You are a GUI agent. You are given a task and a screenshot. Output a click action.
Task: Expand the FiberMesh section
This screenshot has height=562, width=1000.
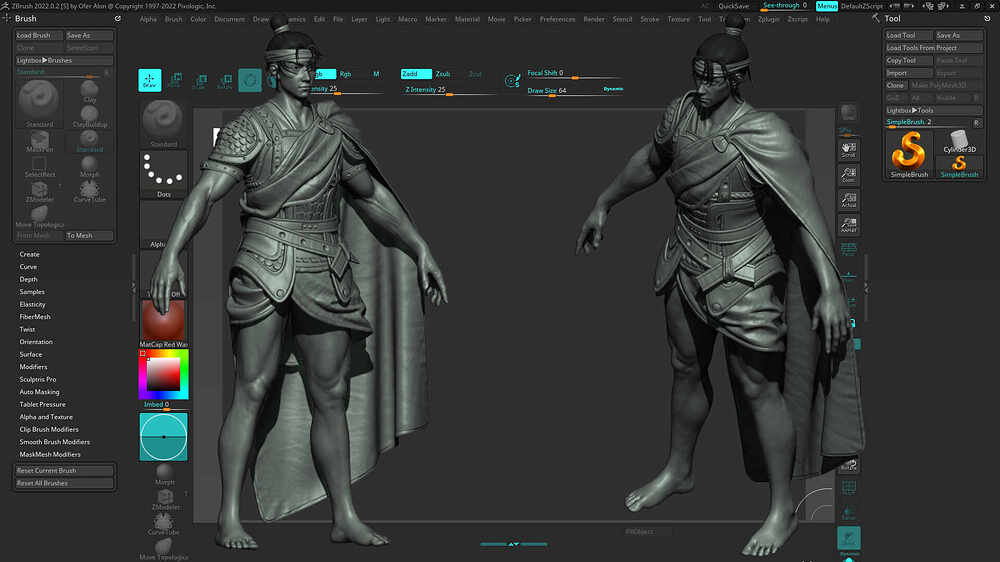[35, 316]
